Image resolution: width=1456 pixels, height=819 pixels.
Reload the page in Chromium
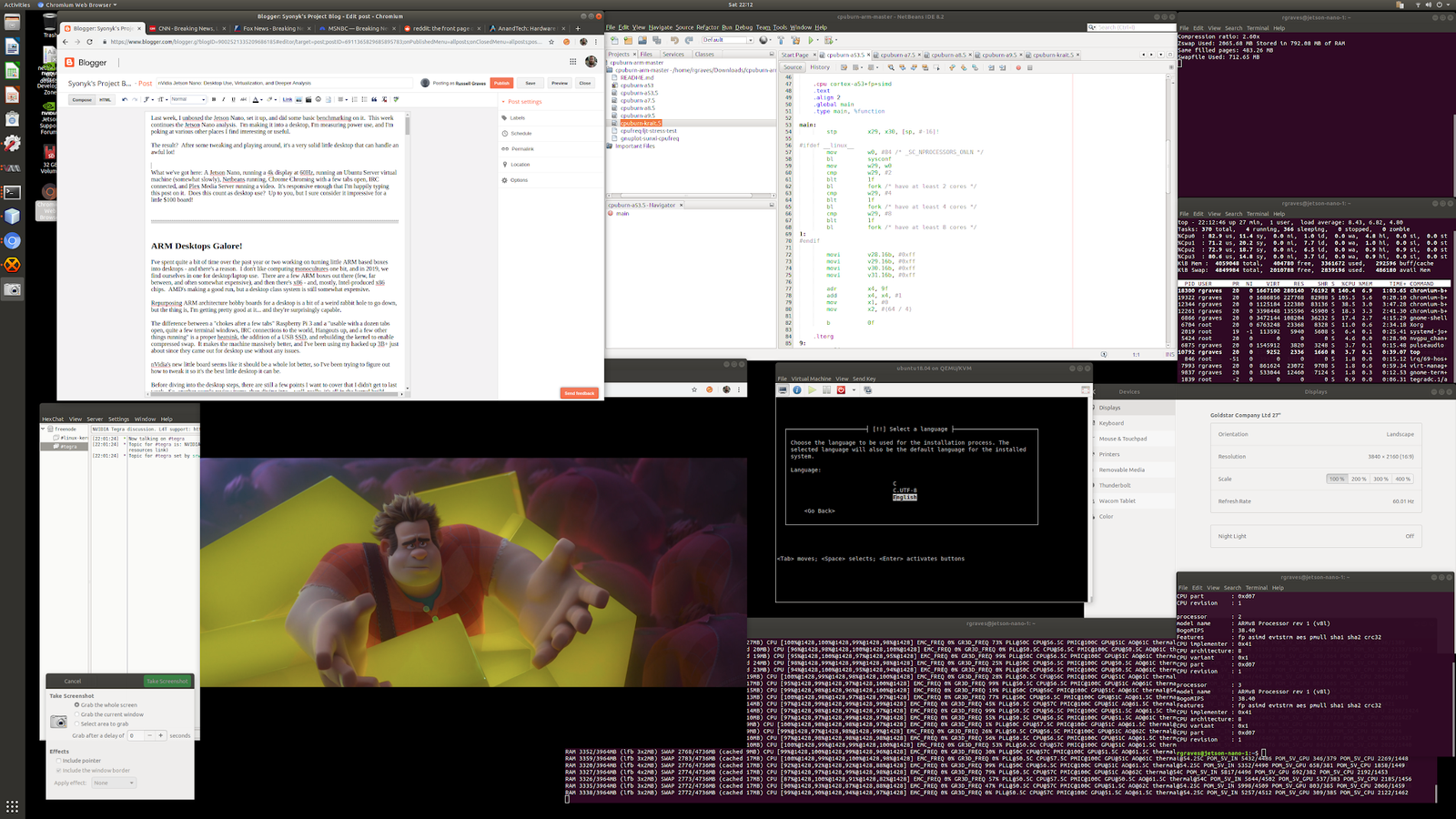click(x=89, y=42)
